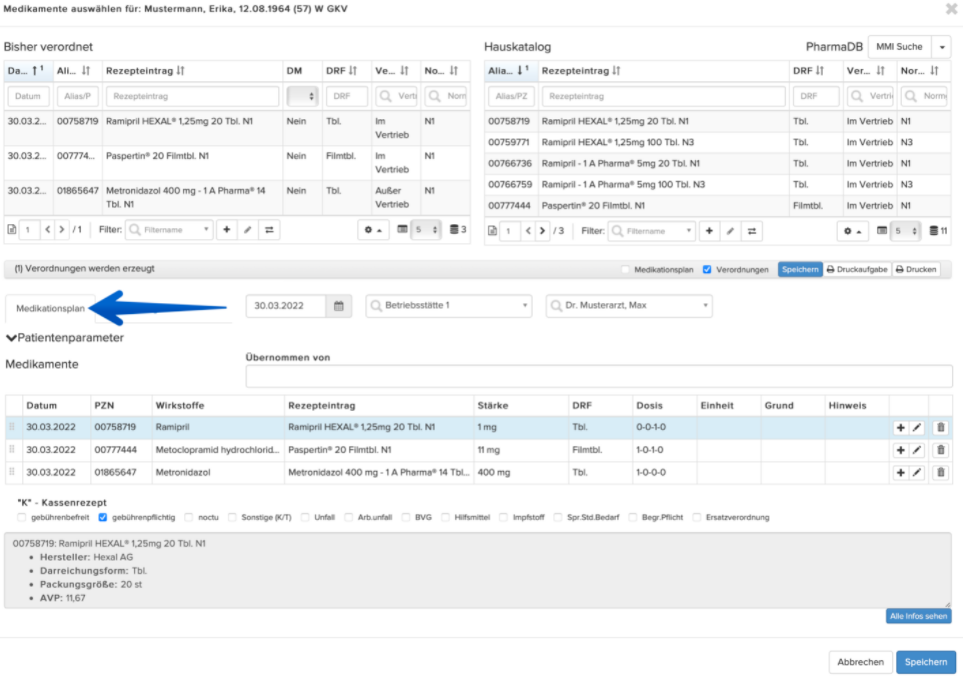Click the Alle Infos sehen button
Image resolution: width=963 pixels, height=677 pixels.
(x=918, y=616)
